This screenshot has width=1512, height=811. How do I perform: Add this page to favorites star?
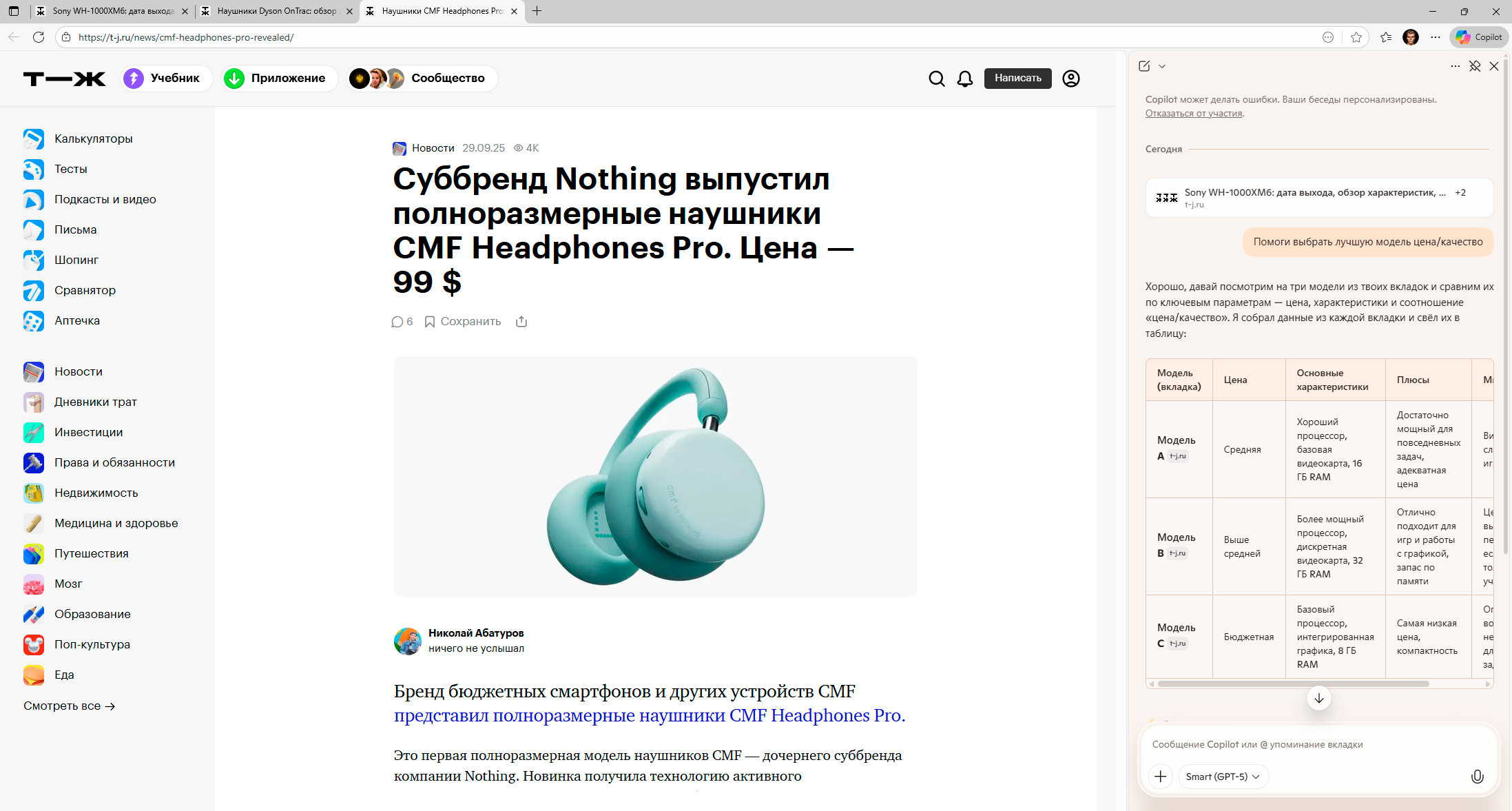(x=1356, y=37)
